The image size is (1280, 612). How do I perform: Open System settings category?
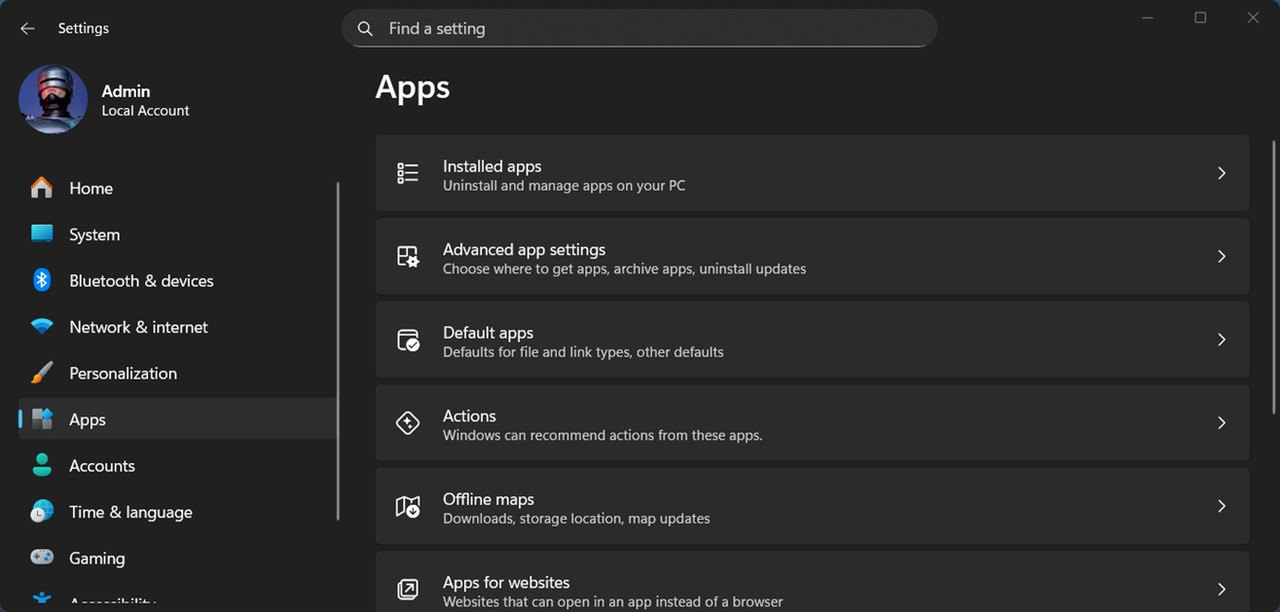178,234
